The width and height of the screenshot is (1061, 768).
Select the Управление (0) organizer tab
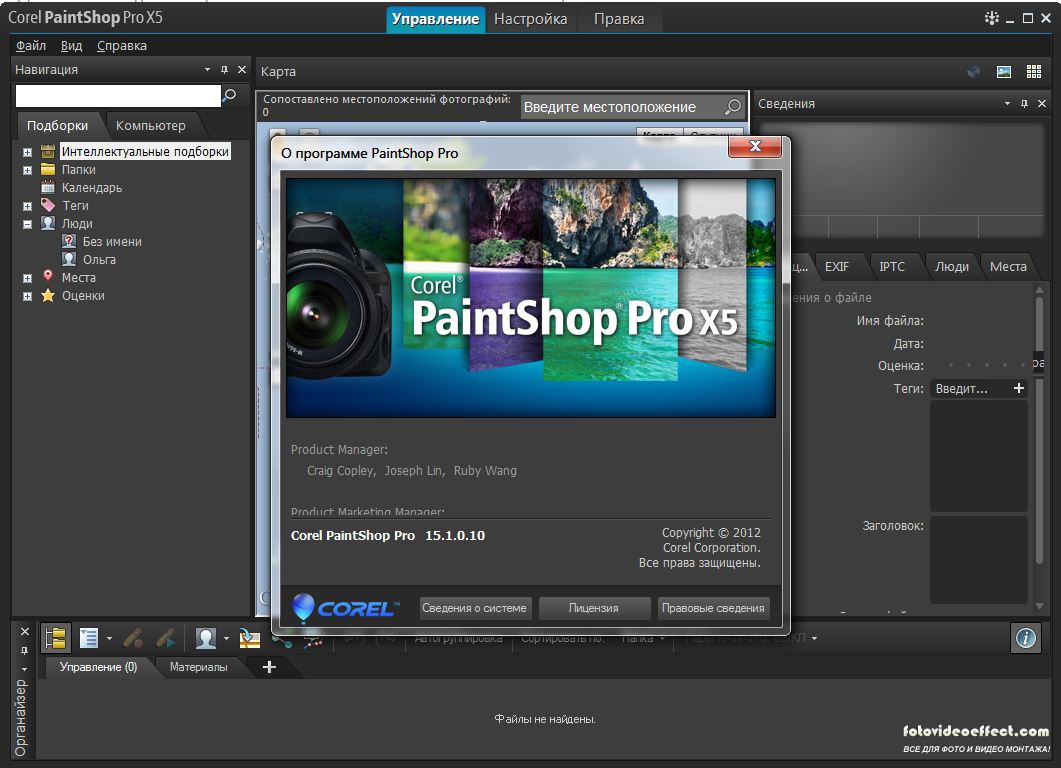tap(98, 667)
